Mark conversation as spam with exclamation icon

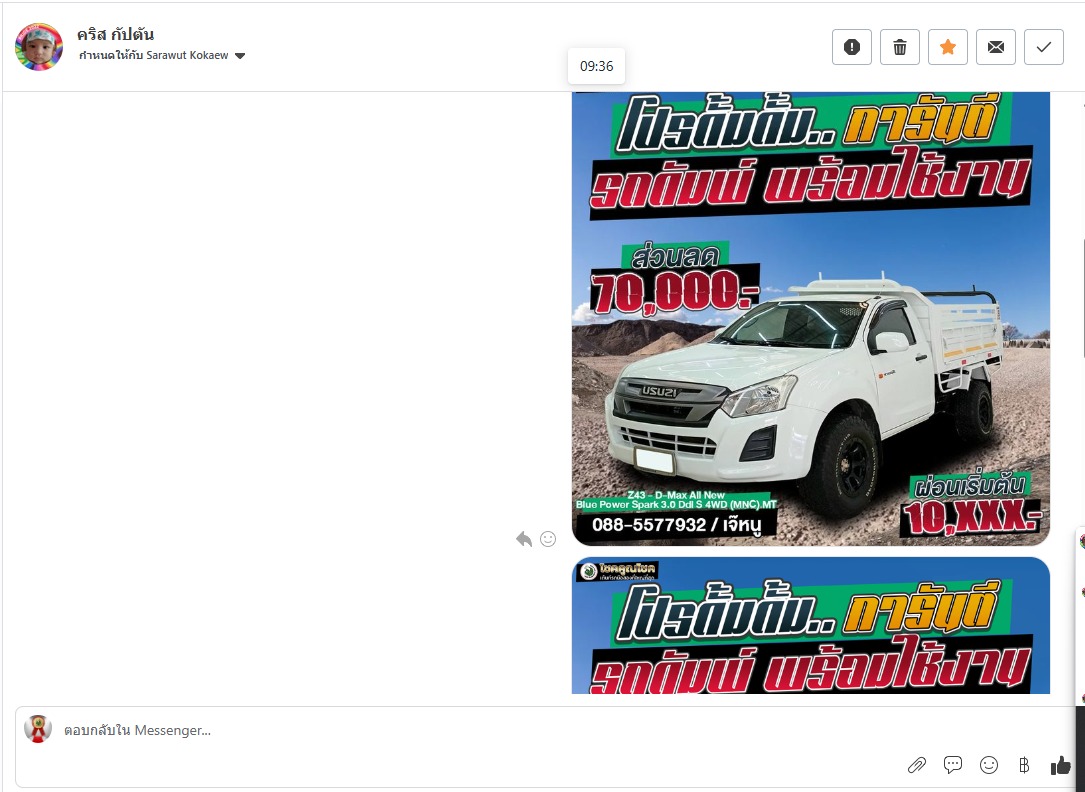[x=852, y=47]
